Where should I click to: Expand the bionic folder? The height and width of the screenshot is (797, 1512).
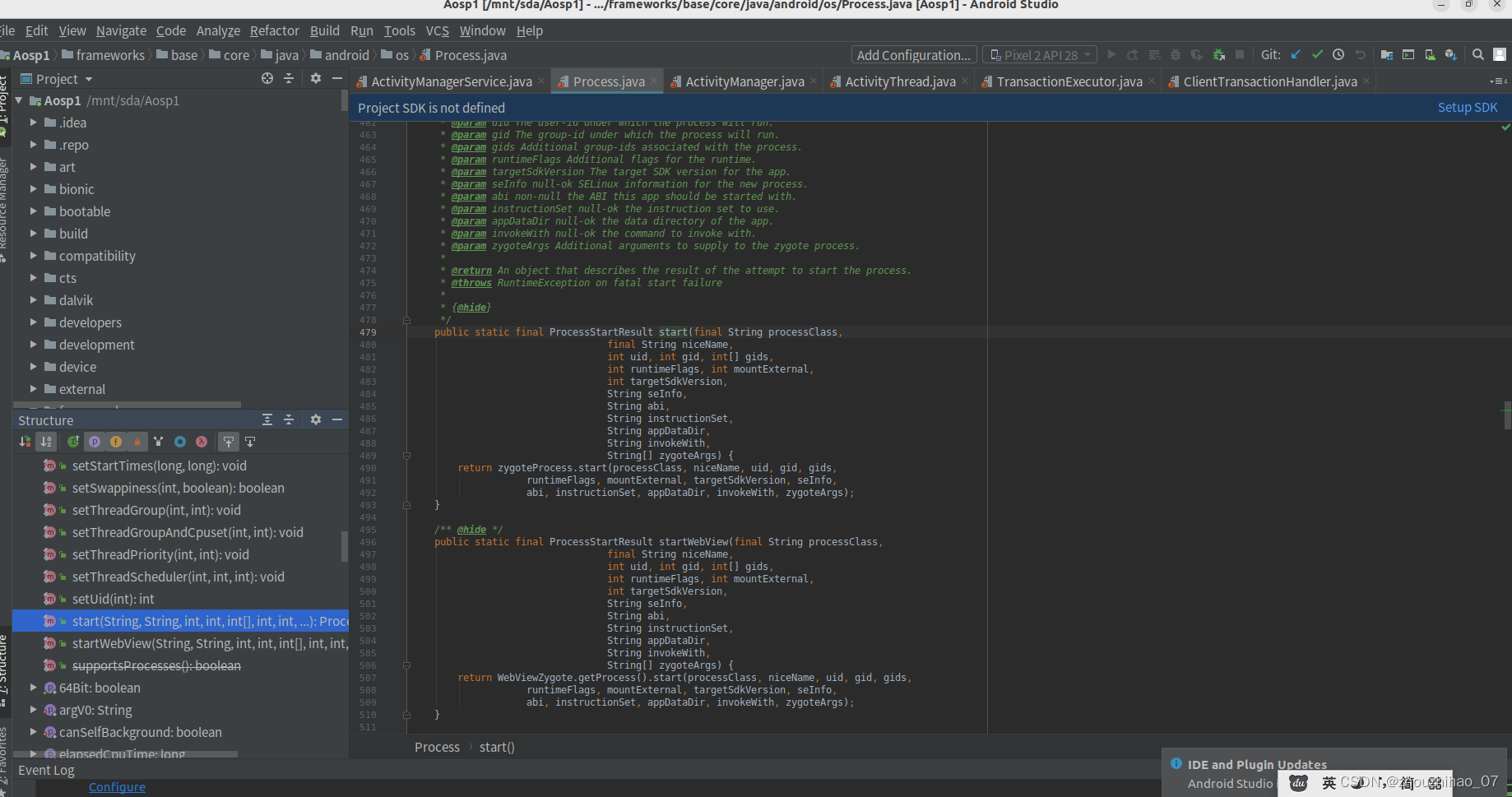(34, 188)
